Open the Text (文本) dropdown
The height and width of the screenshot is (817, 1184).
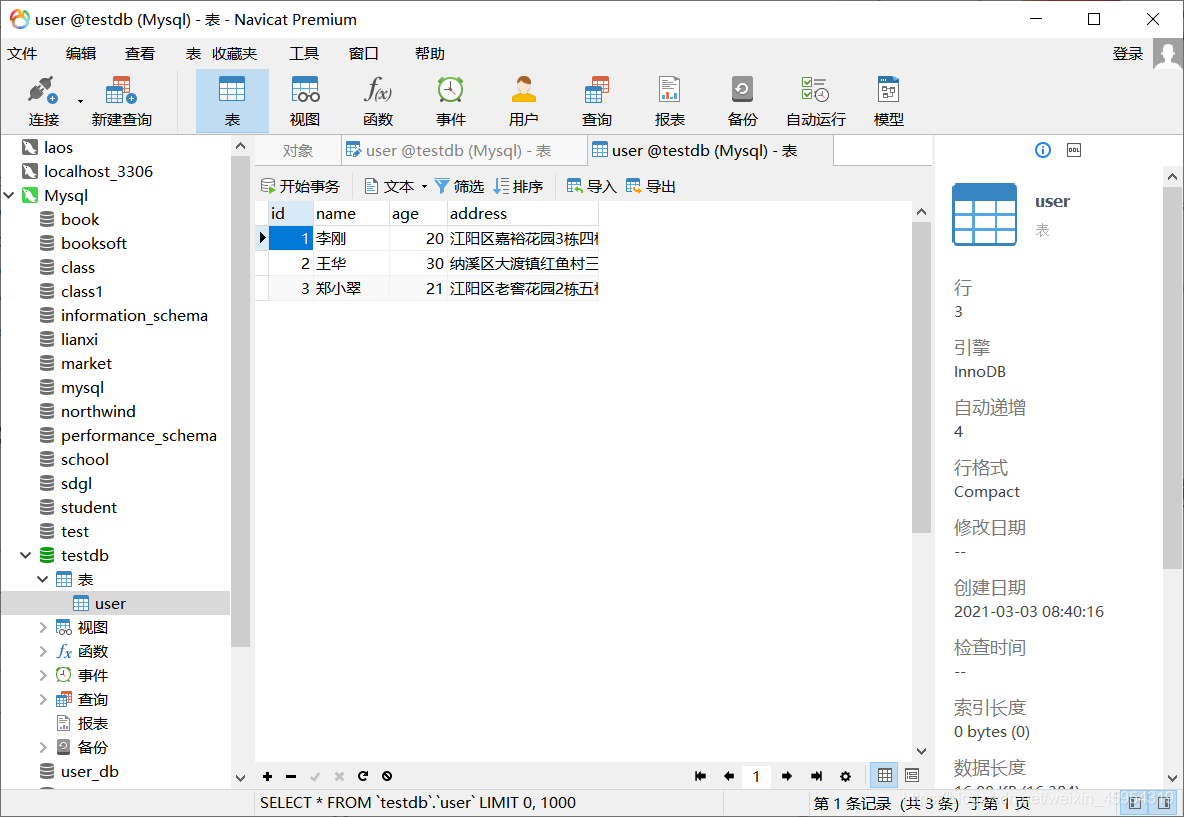click(396, 187)
